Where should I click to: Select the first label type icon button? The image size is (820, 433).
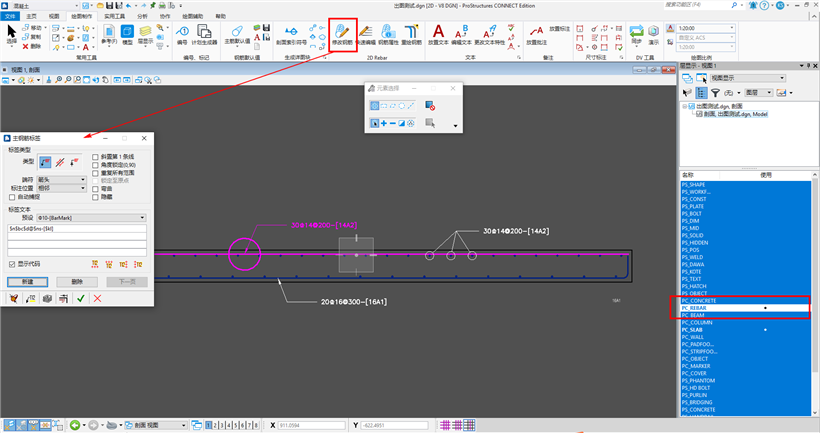pyautogui.click(x=45, y=161)
